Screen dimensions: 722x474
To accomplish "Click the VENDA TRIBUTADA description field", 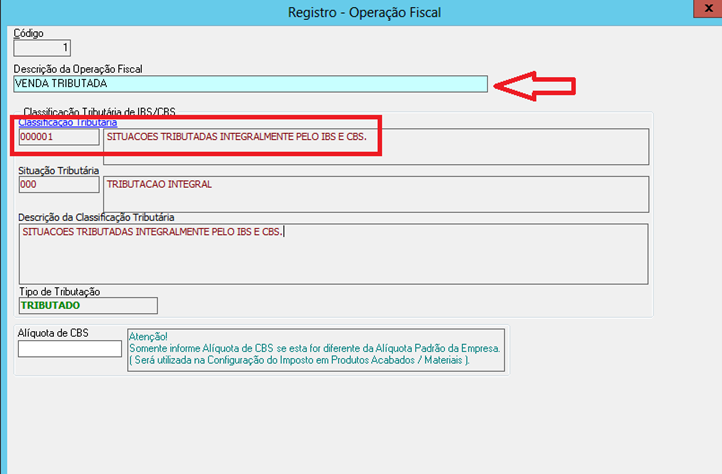I will 250,84.
